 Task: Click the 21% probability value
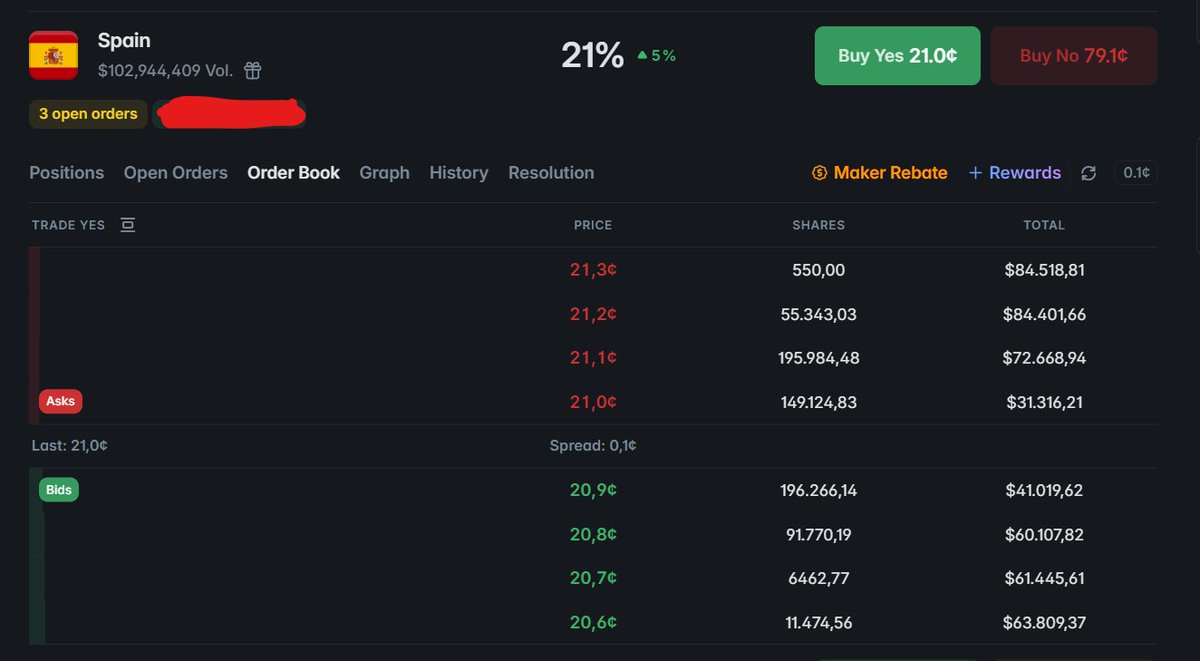tap(592, 56)
